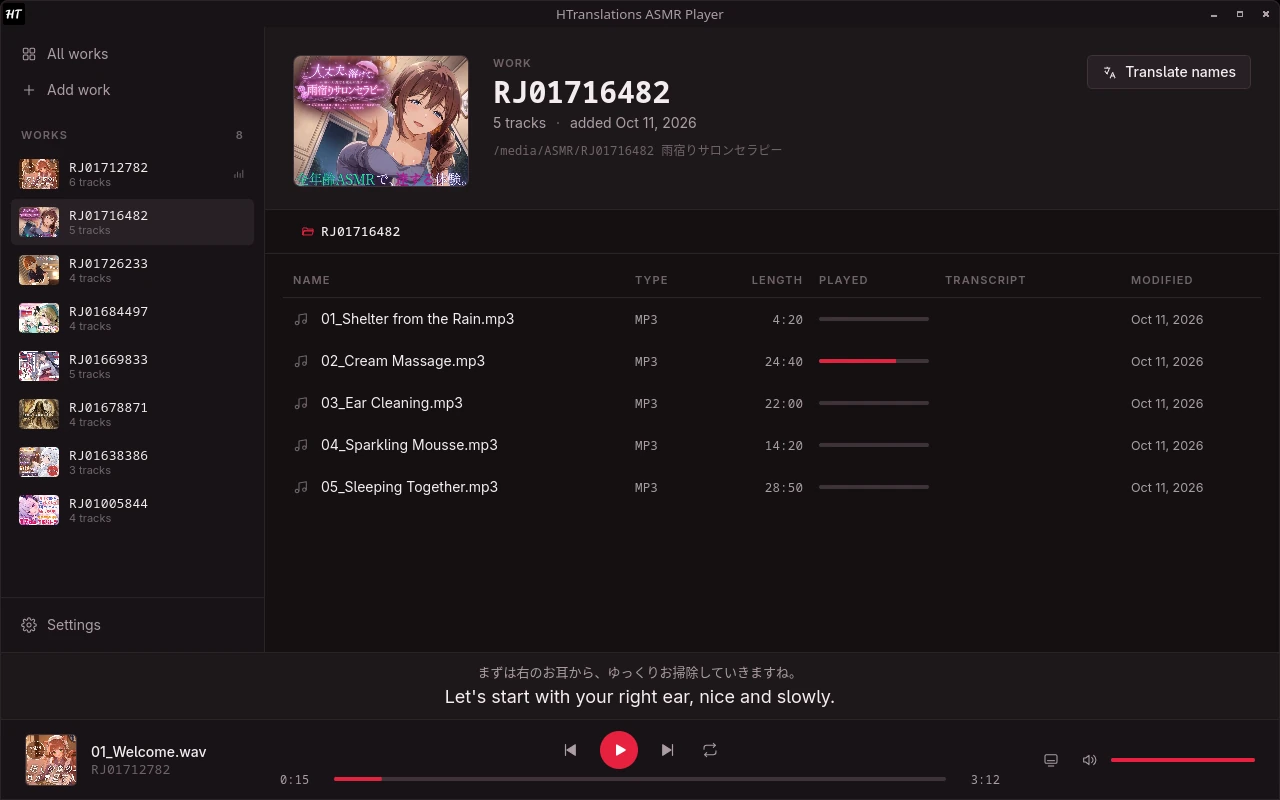The height and width of the screenshot is (800, 1280).
Task: Play track 01_Shelter from the Rain.mp3
Action: tap(771, 319)
